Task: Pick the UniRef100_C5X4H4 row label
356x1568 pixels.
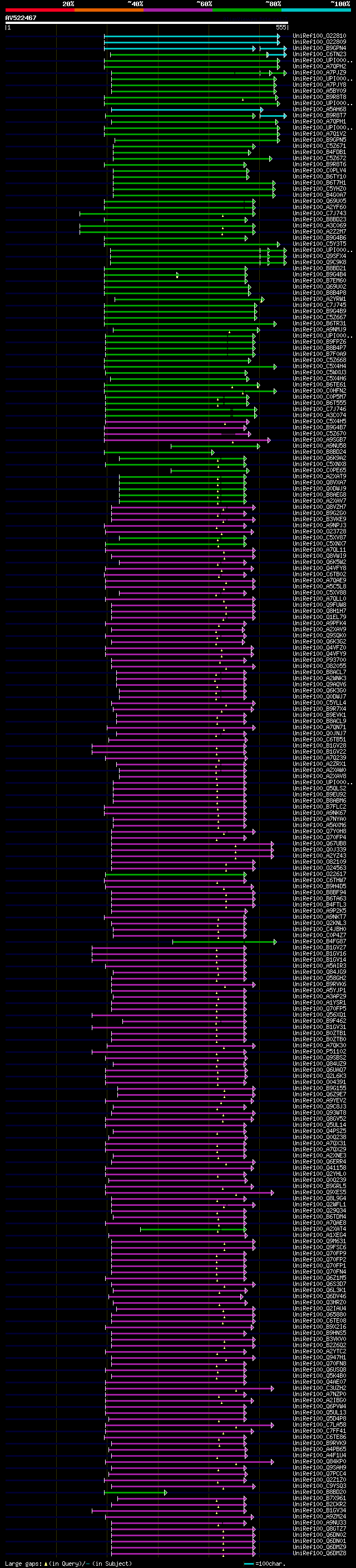Action: pos(319,367)
